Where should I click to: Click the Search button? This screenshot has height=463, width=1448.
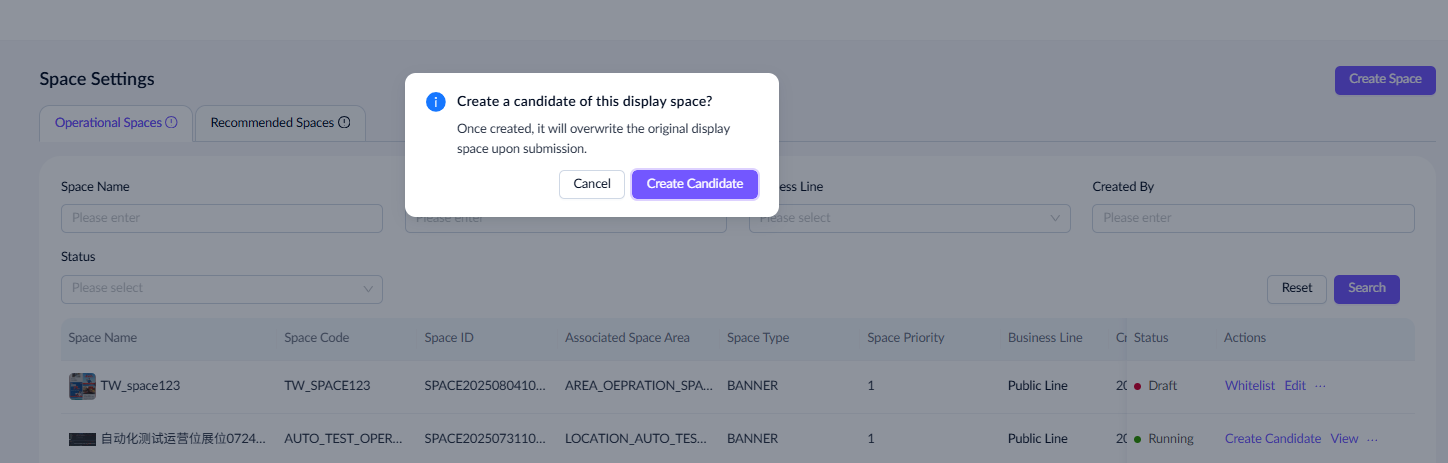click(1366, 289)
